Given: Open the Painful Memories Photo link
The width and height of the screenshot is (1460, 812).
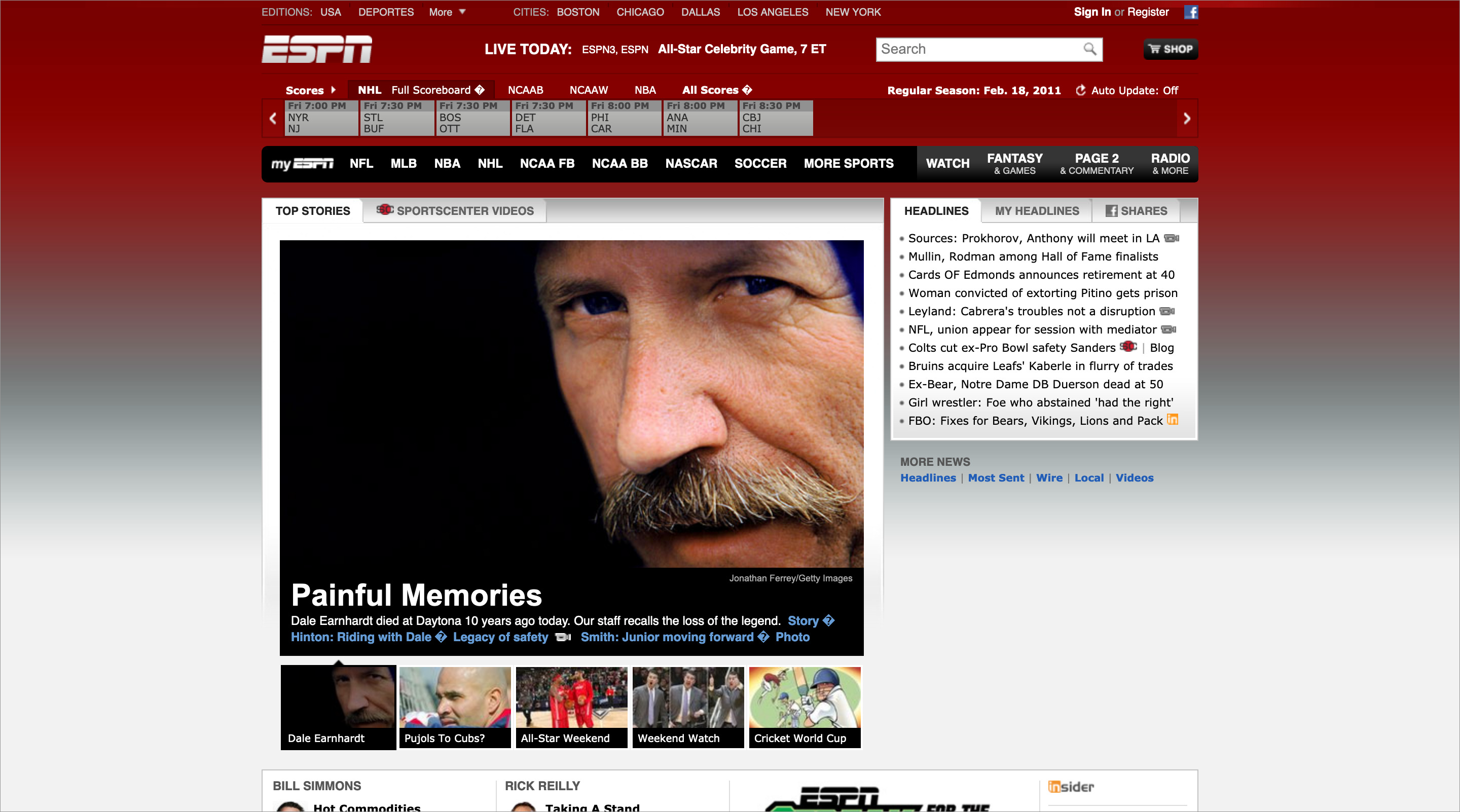Looking at the screenshot, I should [792, 637].
